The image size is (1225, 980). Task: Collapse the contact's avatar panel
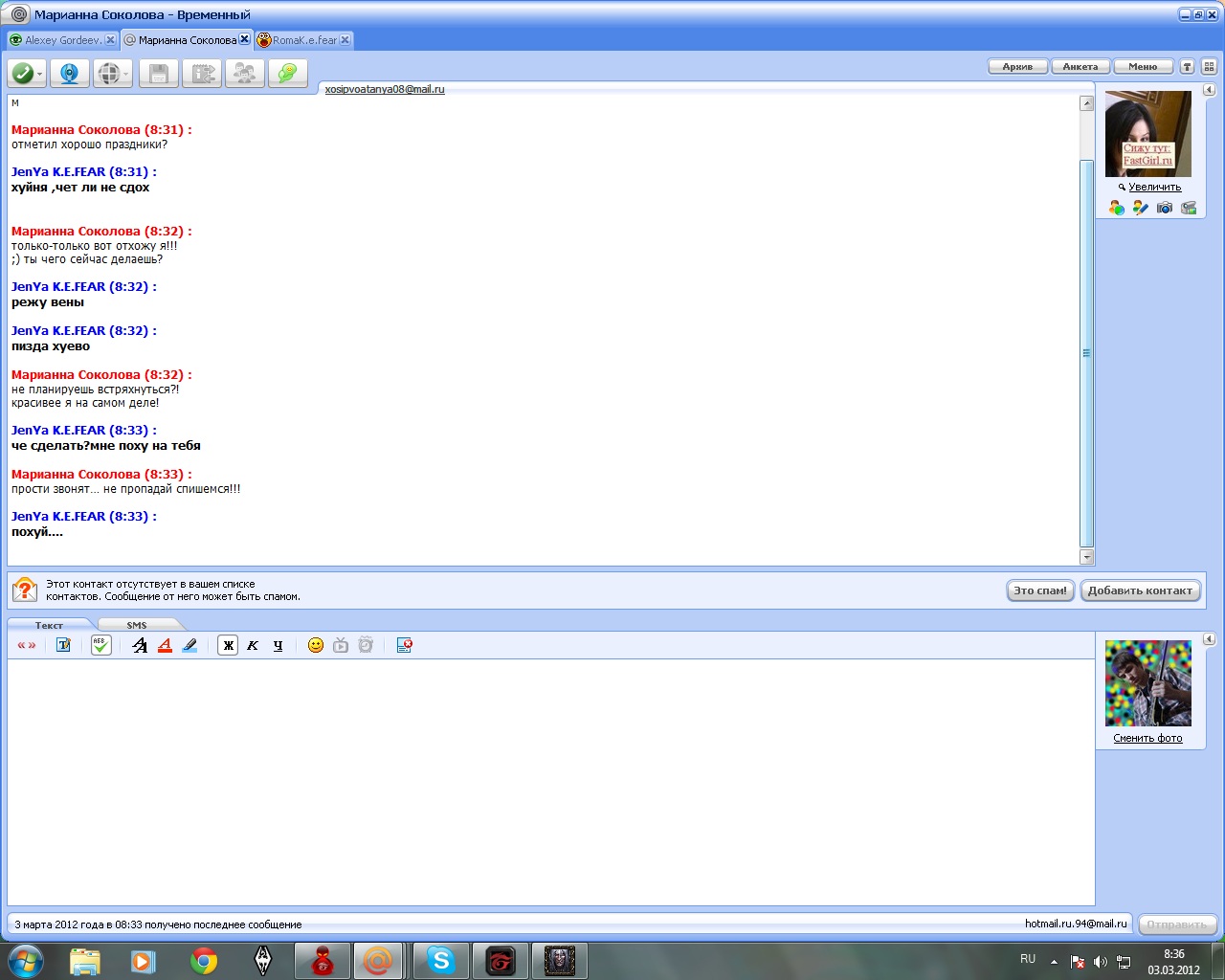point(1209,90)
